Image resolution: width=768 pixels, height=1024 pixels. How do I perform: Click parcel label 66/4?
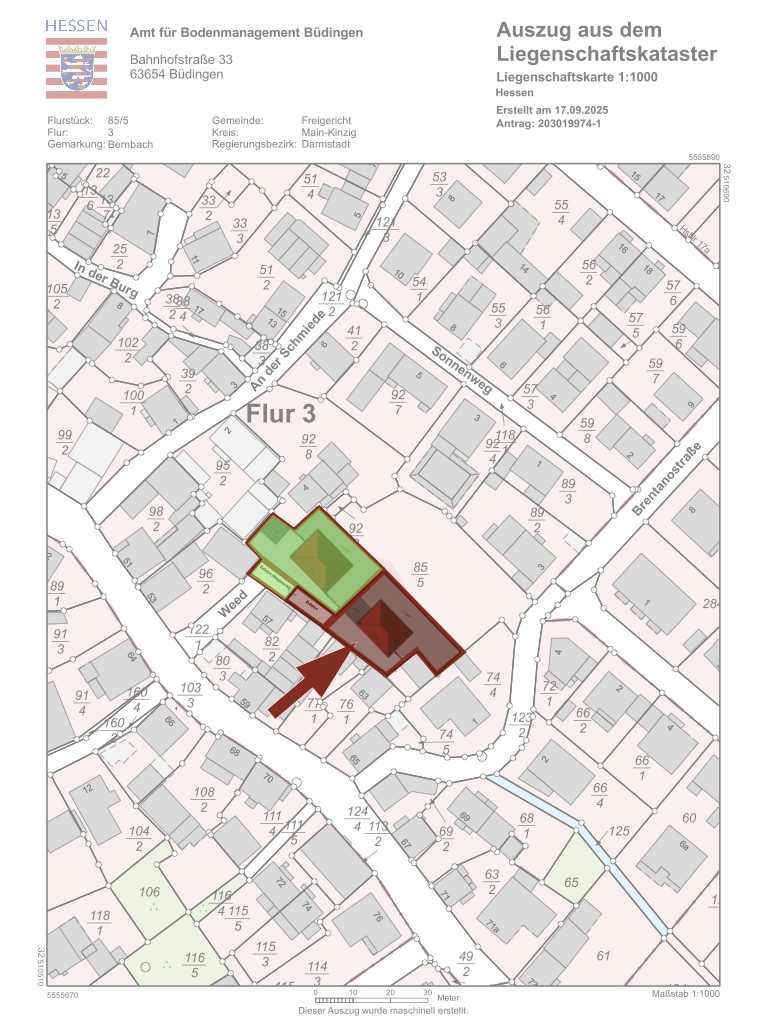(600, 795)
